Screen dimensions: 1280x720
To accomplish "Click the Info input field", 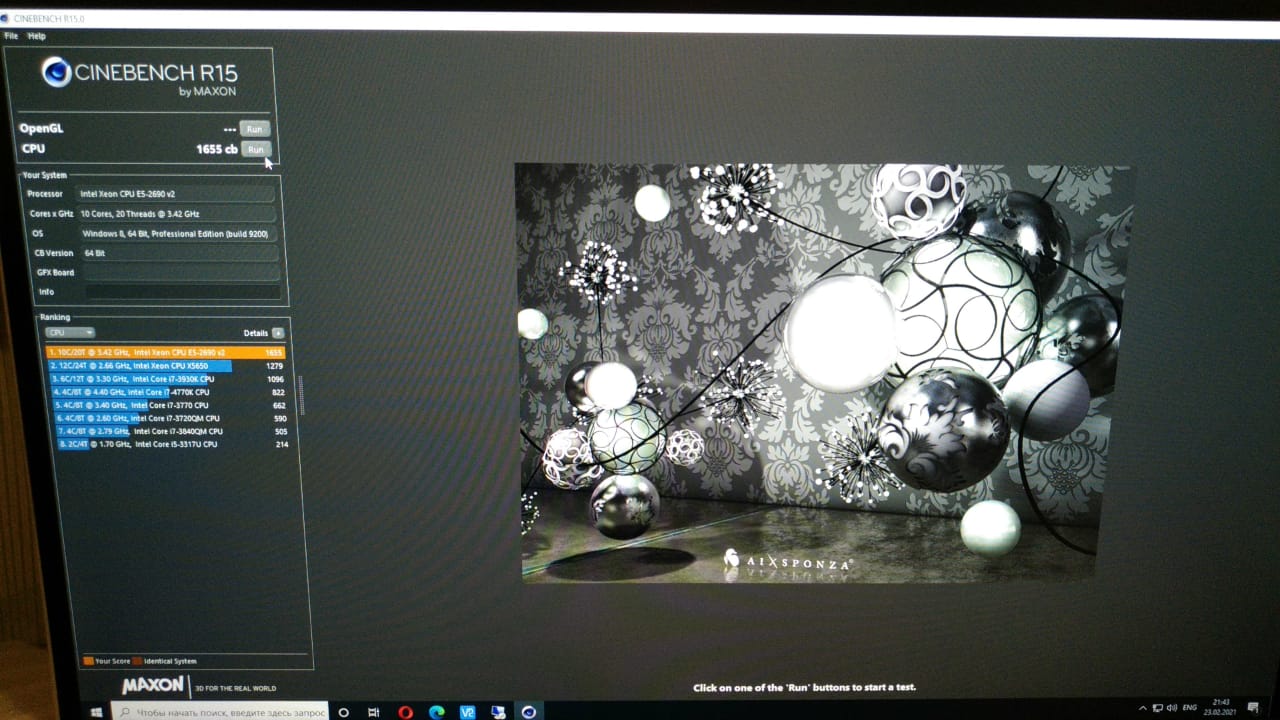I will [x=182, y=292].
